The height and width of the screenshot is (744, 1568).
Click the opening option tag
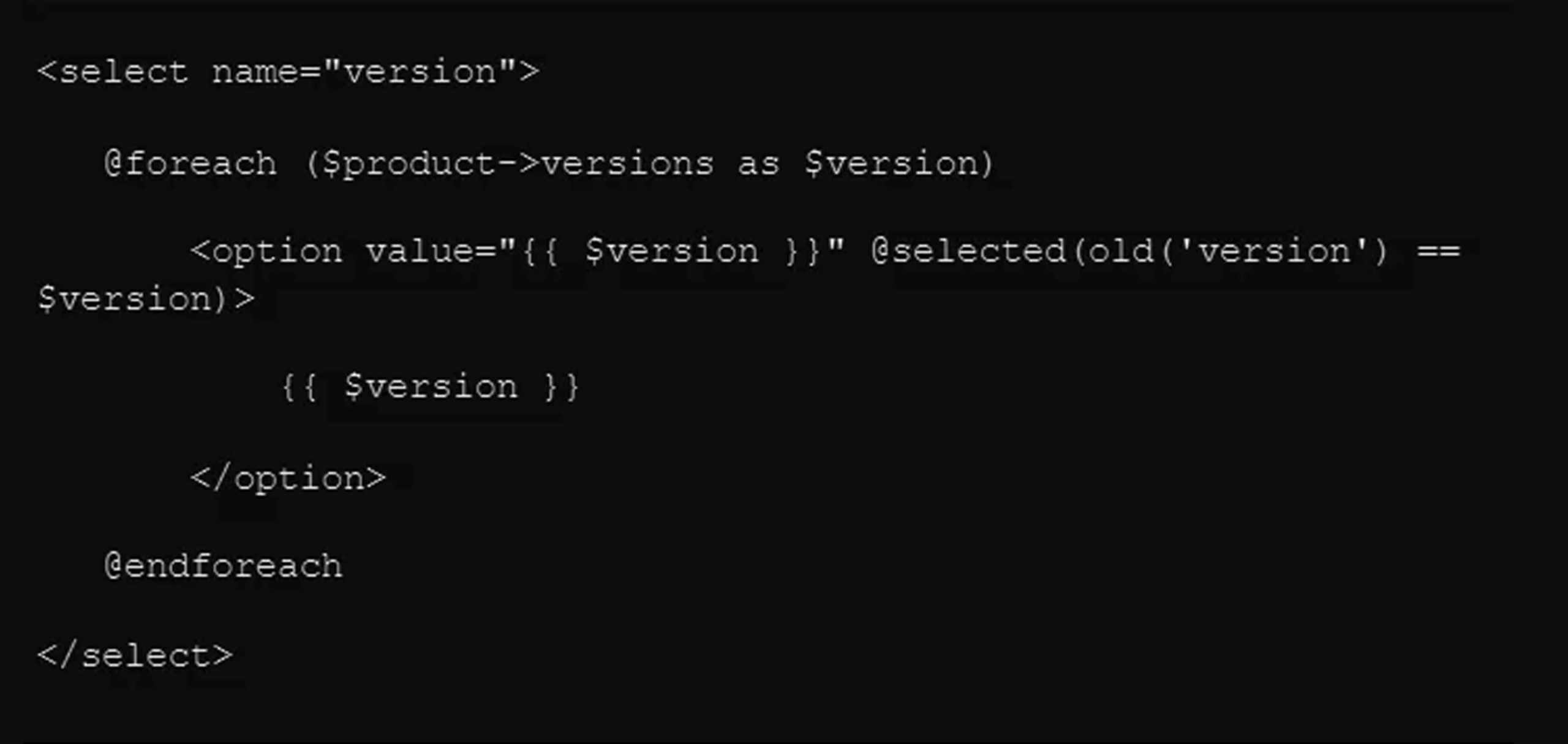(266, 252)
